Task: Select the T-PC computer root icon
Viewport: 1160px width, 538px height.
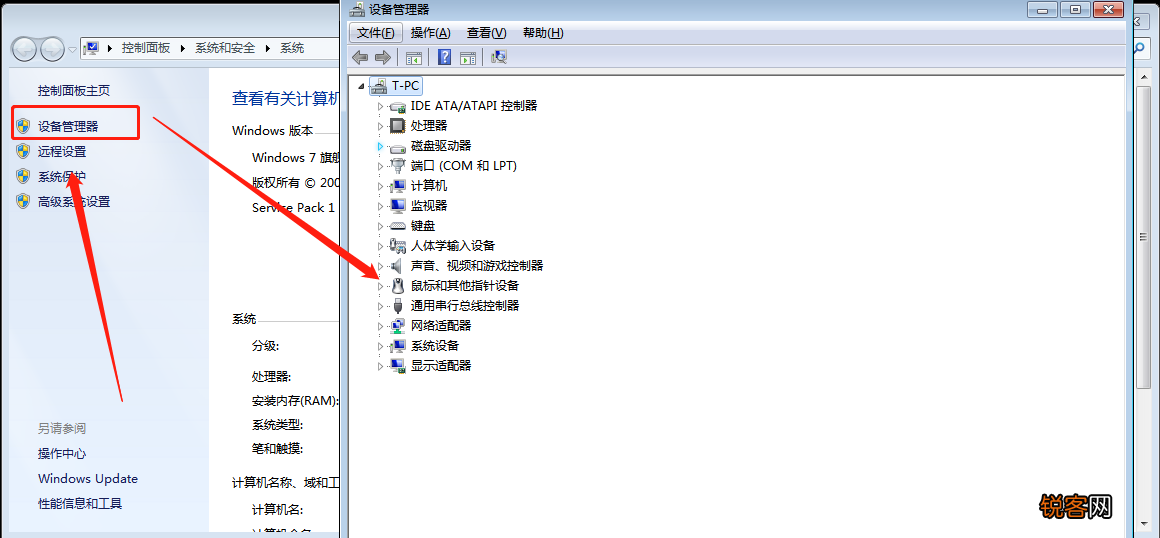Action: [379, 86]
